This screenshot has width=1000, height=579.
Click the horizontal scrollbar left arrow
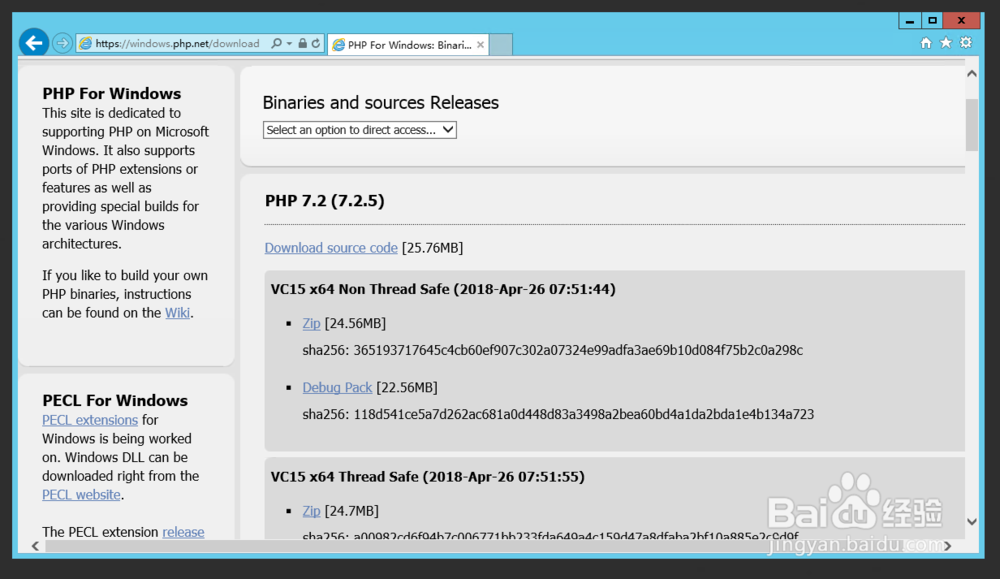coord(36,546)
